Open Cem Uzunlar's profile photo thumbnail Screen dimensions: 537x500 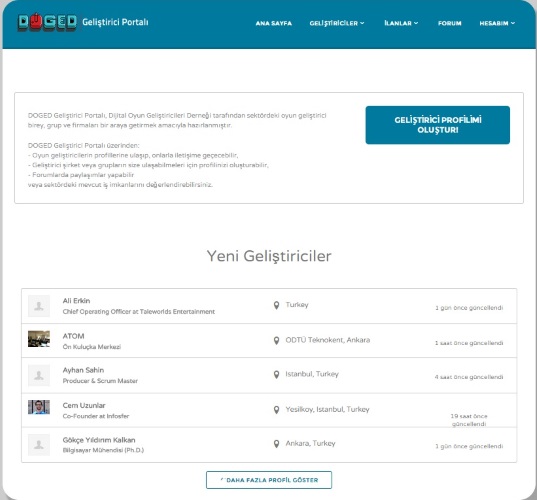point(39,407)
